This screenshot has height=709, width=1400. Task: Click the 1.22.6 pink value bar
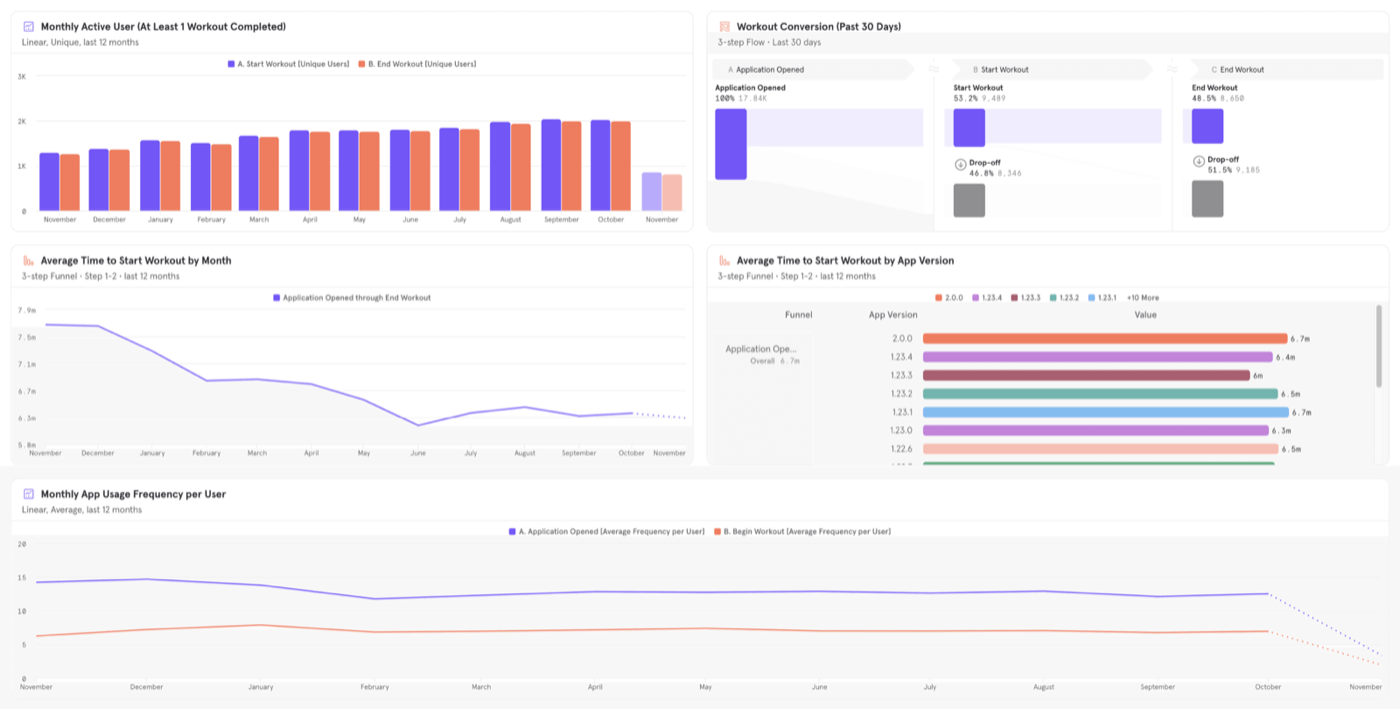[x=1100, y=449]
